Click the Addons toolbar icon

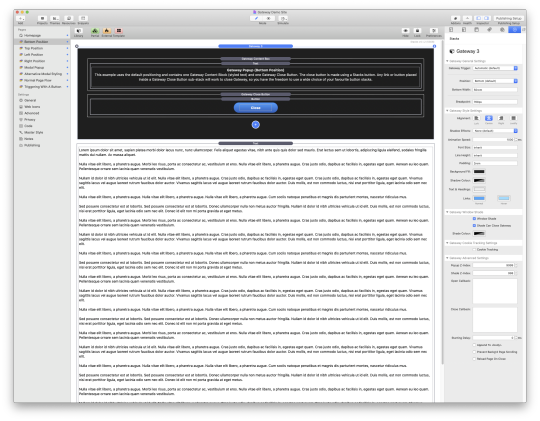(456, 19)
